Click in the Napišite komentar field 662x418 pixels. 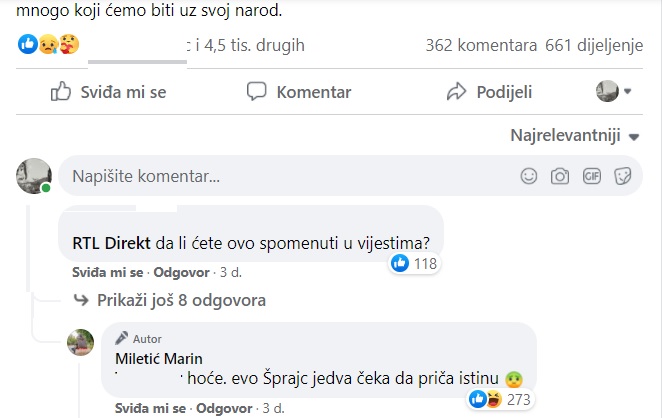[280, 176]
